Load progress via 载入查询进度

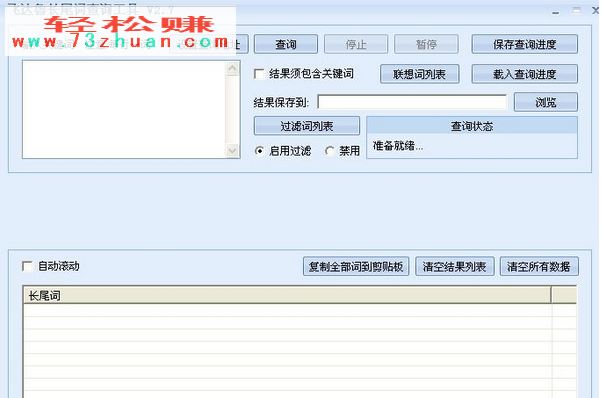(x=524, y=74)
